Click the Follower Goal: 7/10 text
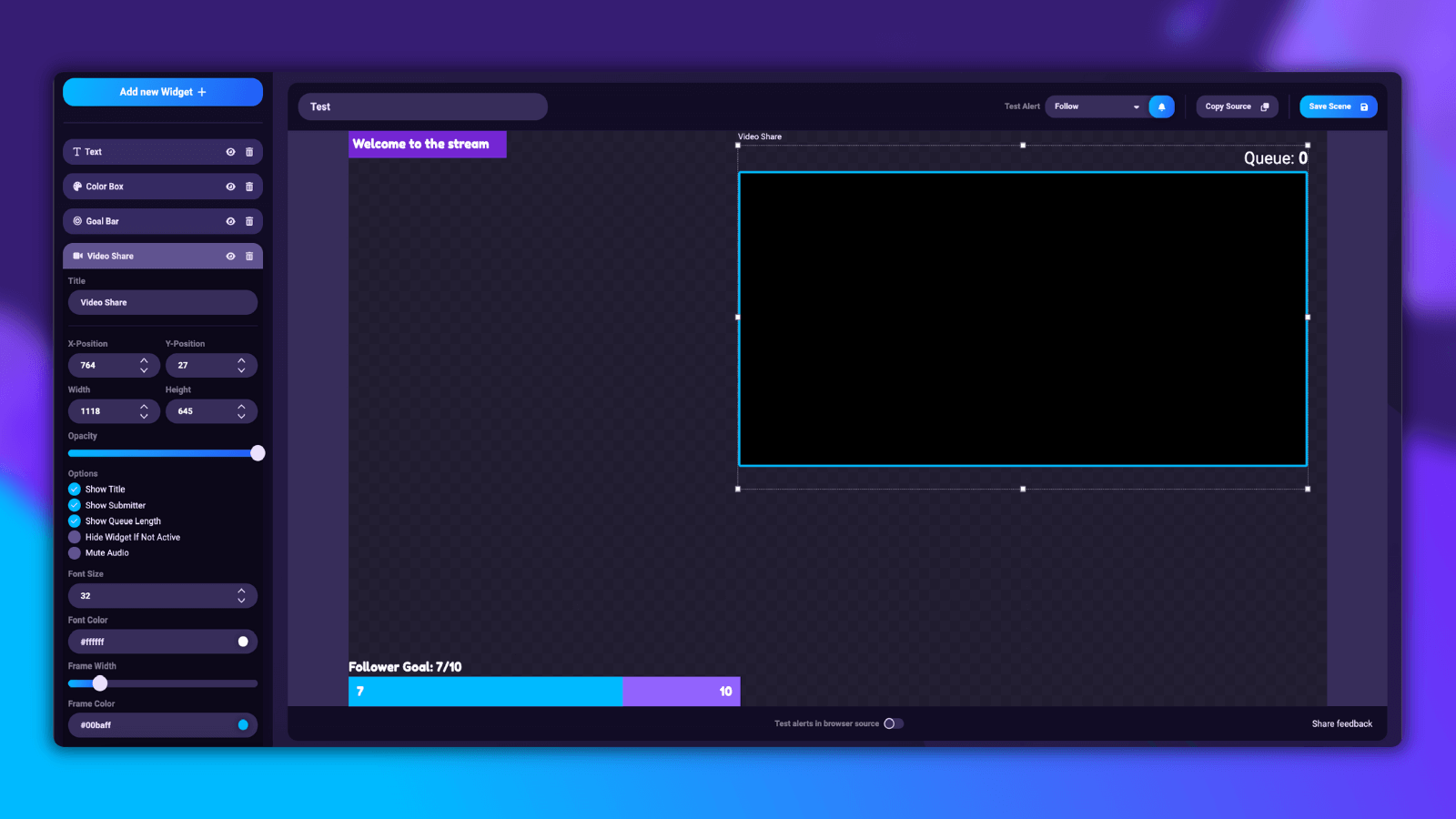The width and height of the screenshot is (1456, 819). (405, 667)
